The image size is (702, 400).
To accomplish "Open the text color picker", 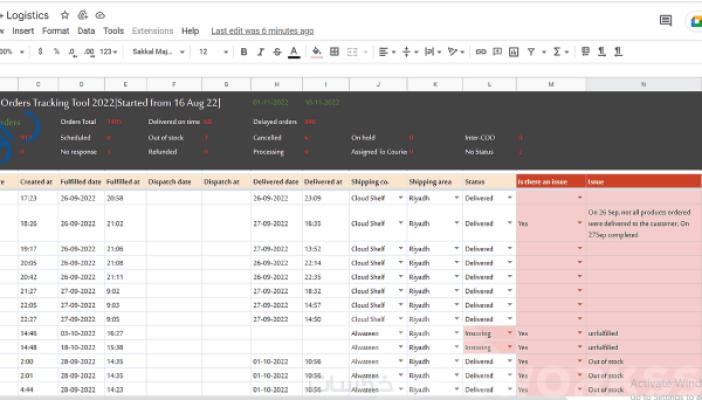I will (294, 52).
